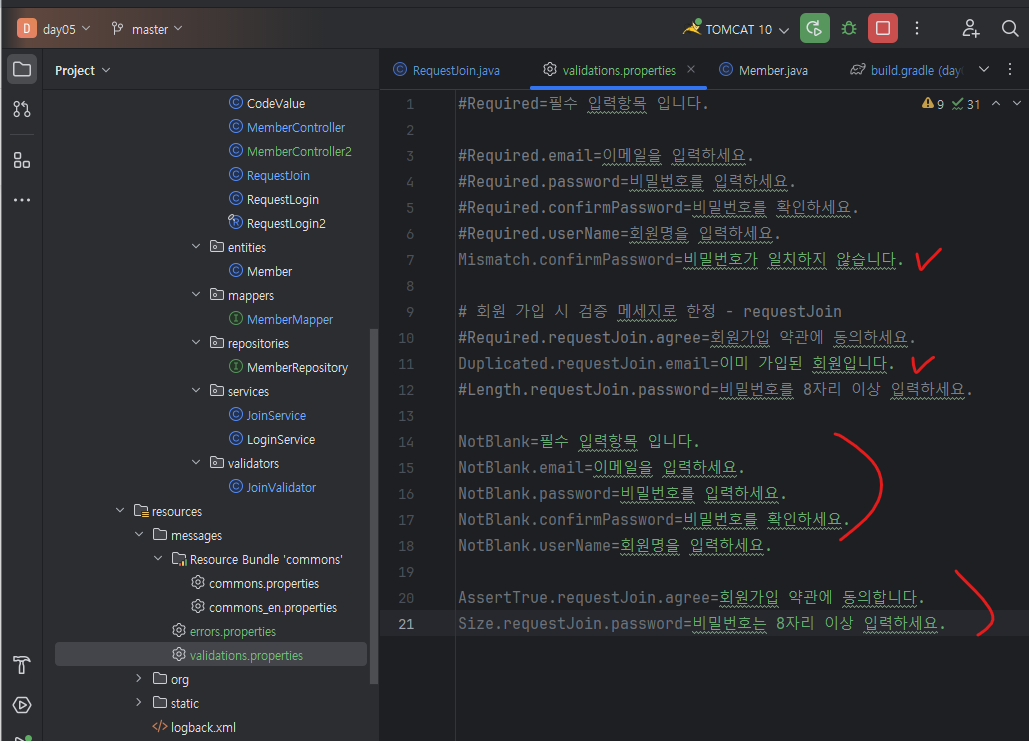This screenshot has height=741, width=1029.
Task: Open the master branch dropdown
Action: click(x=148, y=29)
